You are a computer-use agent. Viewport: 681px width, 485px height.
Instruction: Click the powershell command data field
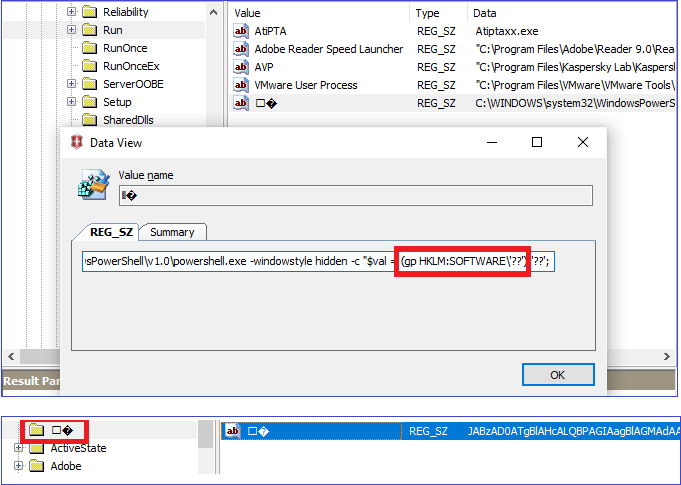click(x=318, y=261)
